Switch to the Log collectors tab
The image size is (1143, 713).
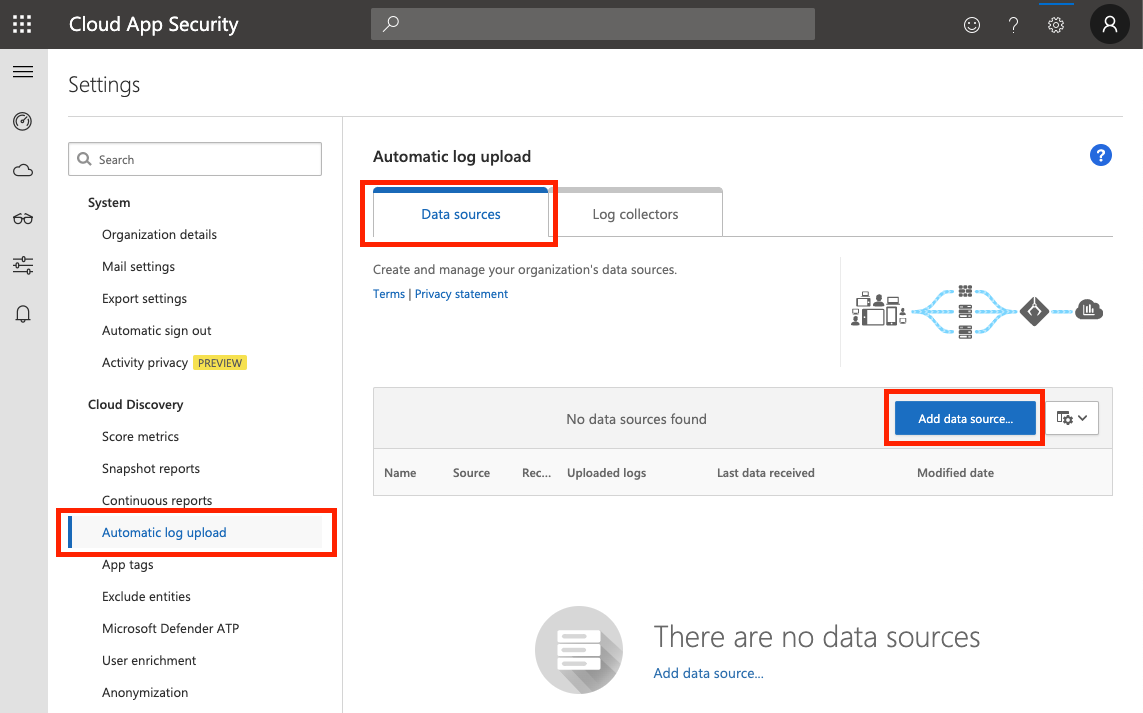coord(635,214)
